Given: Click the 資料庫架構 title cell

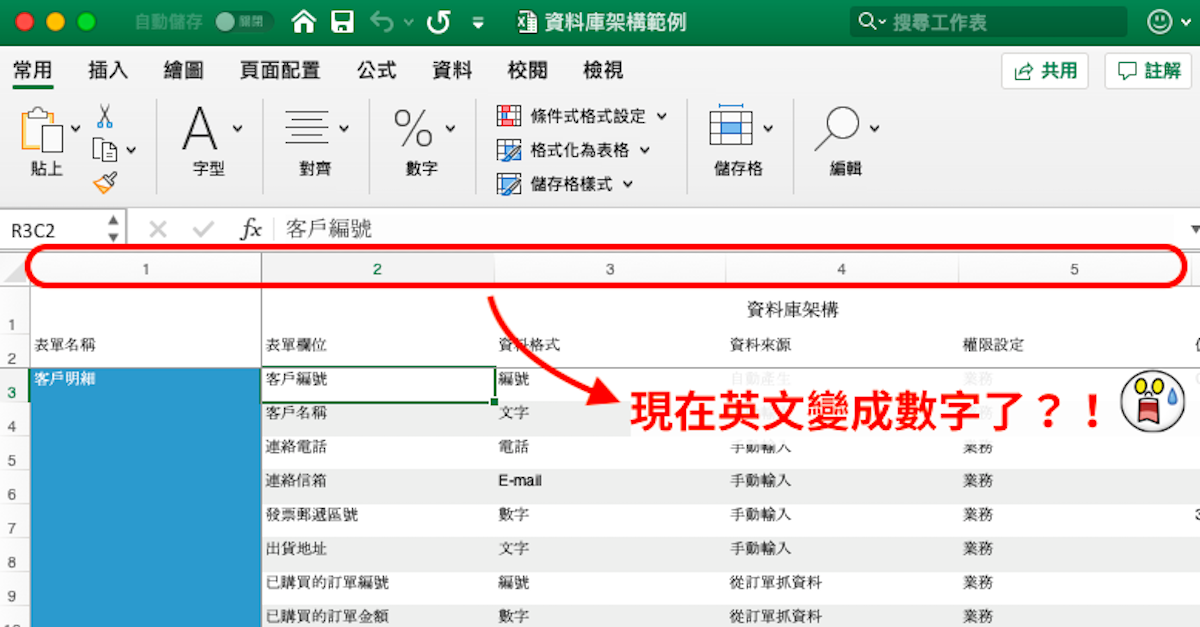Looking at the screenshot, I should click(x=792, y=310).
